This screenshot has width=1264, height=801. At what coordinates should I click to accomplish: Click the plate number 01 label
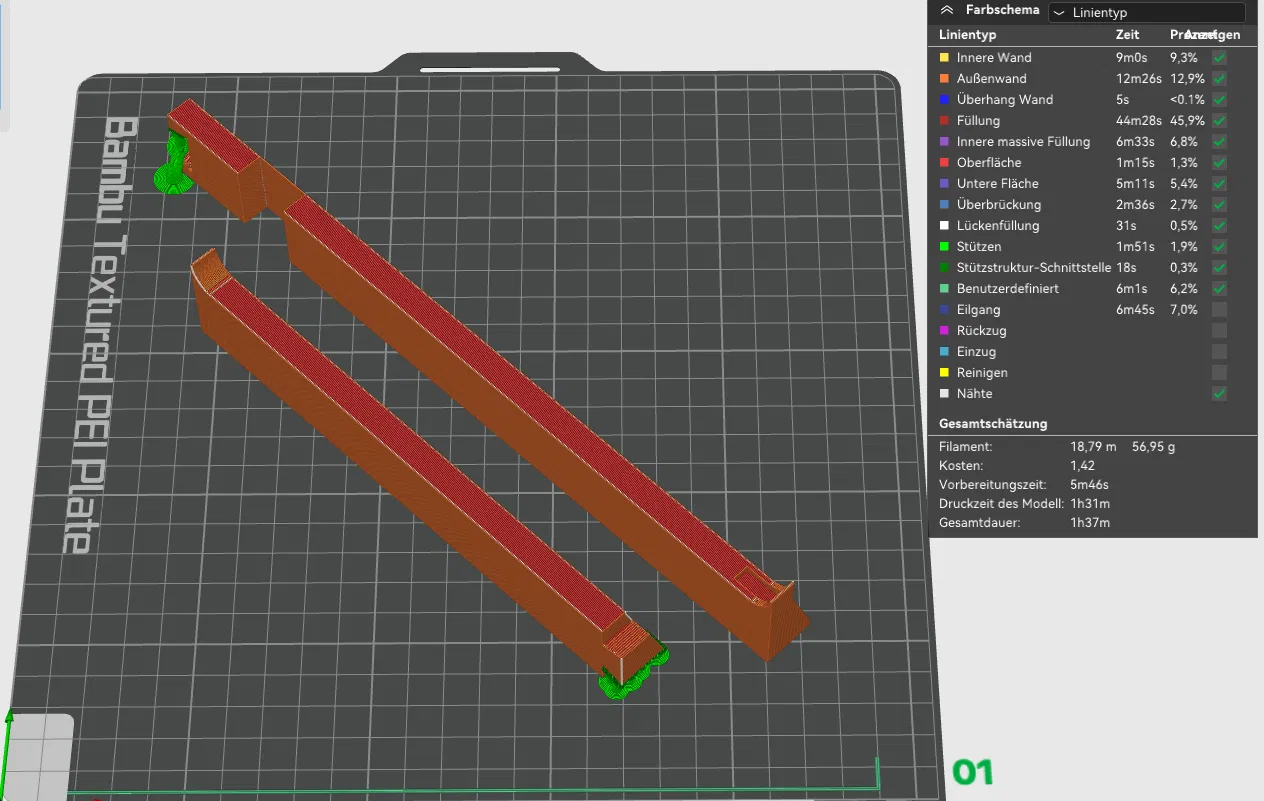[x=973, y=773]
